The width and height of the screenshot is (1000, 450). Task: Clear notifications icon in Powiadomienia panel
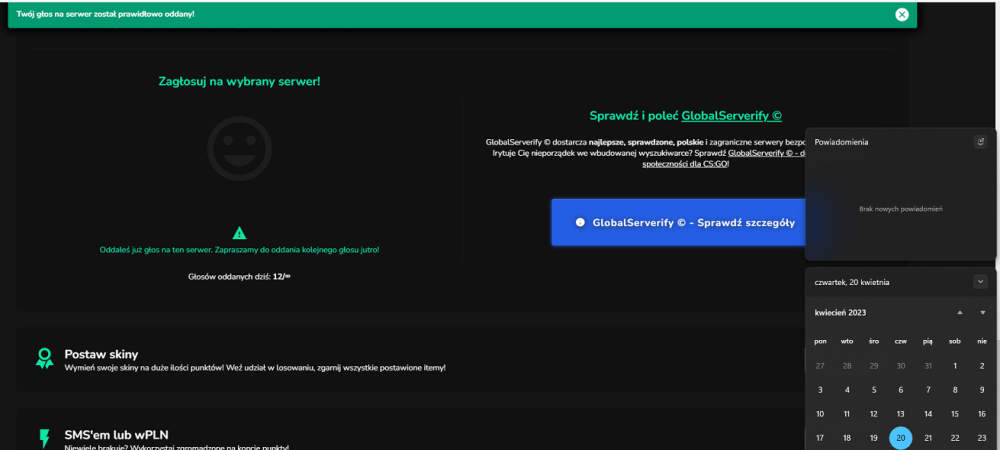pyautogui.click(x=980, y=142)
